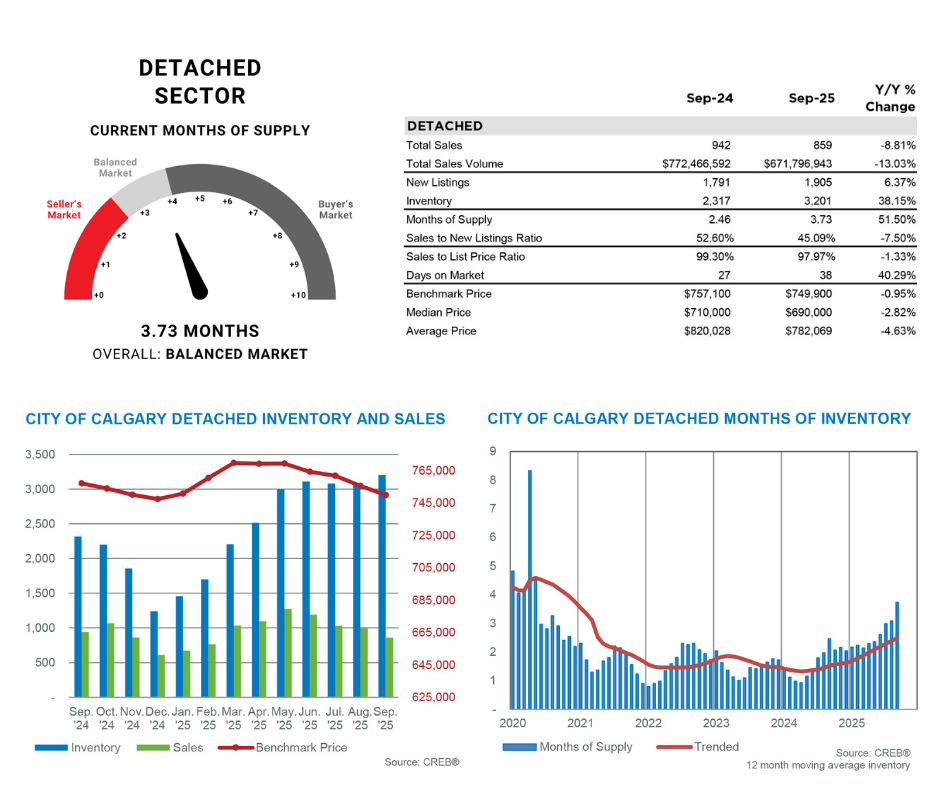Click the 'City of Calgary Detached Inventory and Sales' title
The width and height of the screenshot is (943, 800).
tap(235, 419)
